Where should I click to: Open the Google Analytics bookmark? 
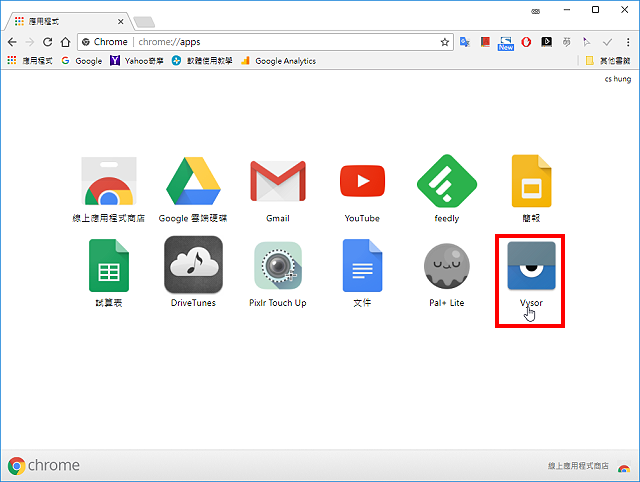[x=278, y=61]
